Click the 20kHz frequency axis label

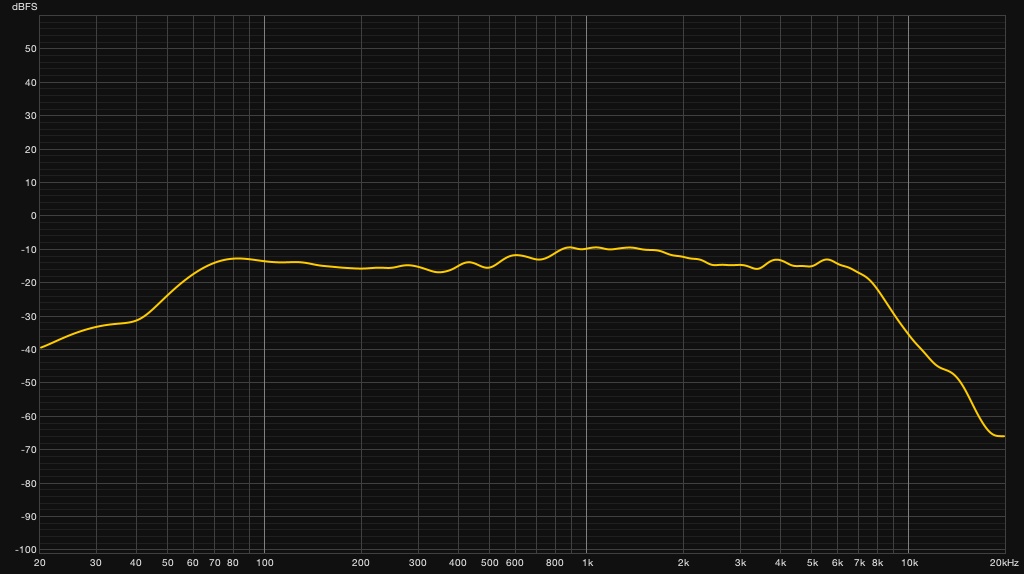[x=1004, y=563]
